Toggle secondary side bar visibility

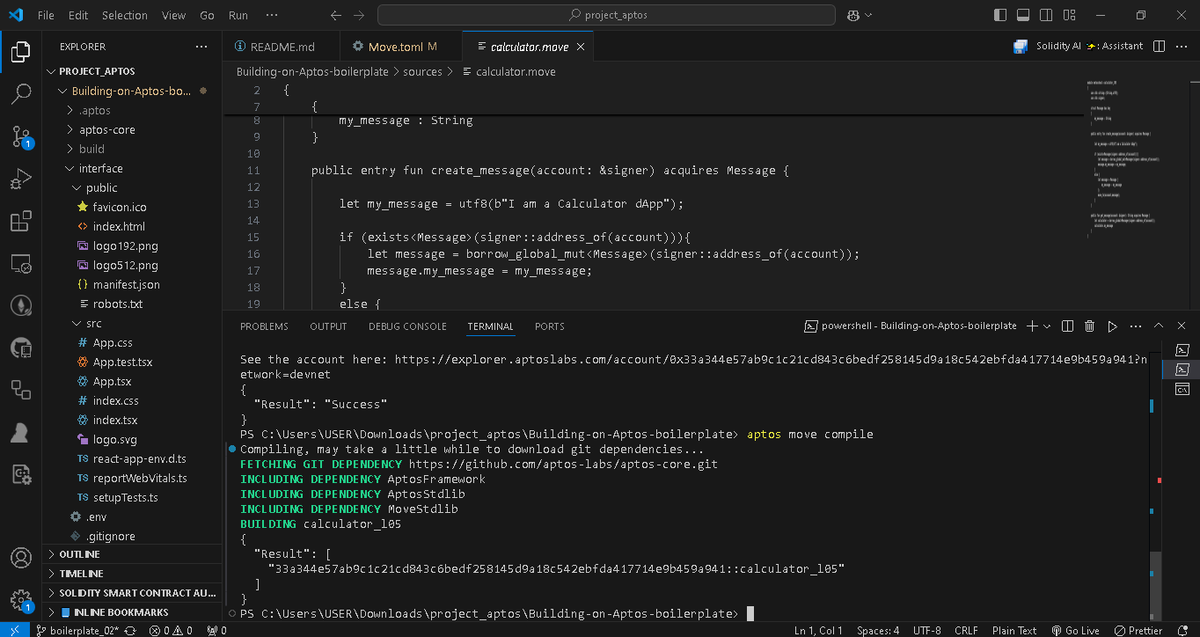pos(1046,15)
